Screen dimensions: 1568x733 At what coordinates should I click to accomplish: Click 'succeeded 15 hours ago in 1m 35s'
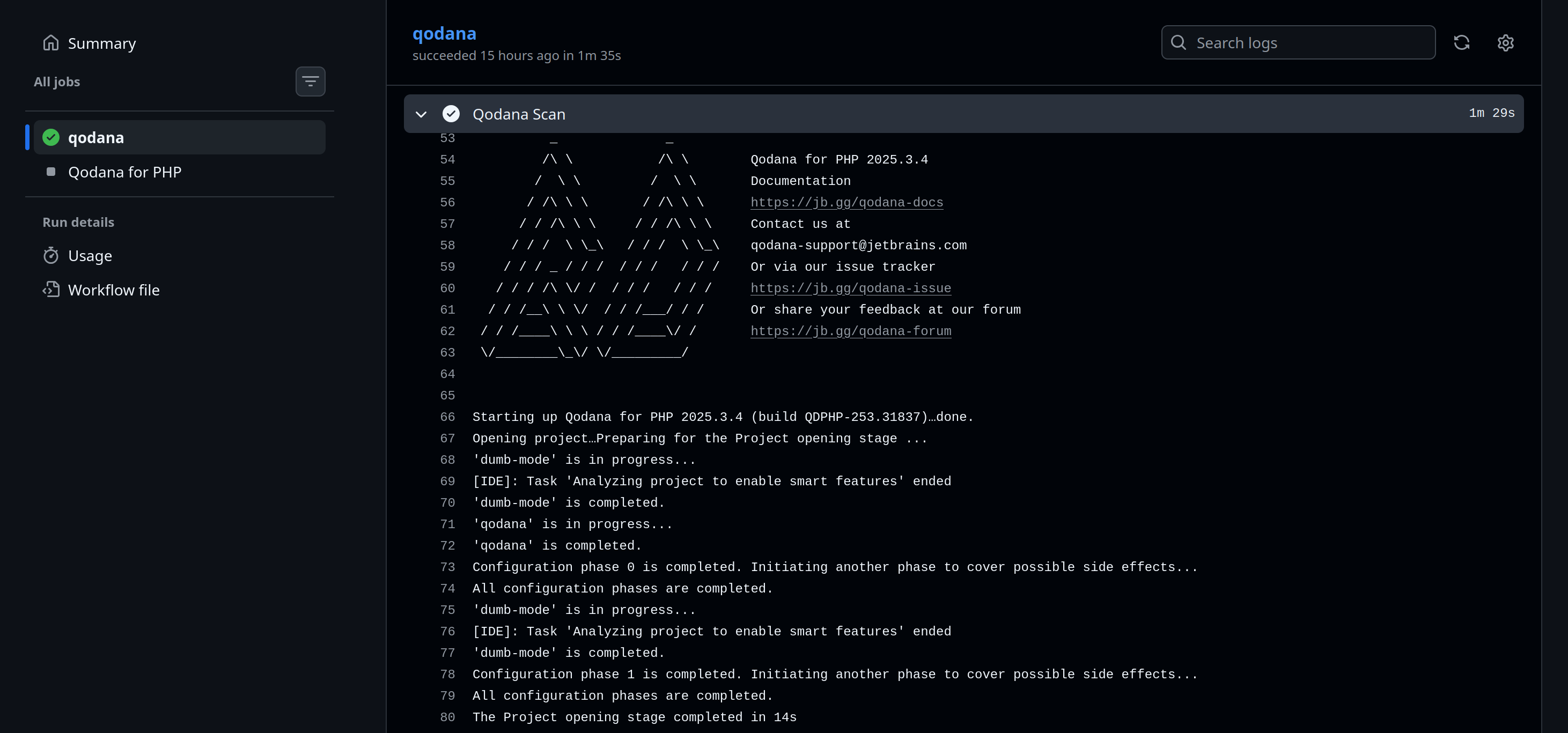point(517,55)
